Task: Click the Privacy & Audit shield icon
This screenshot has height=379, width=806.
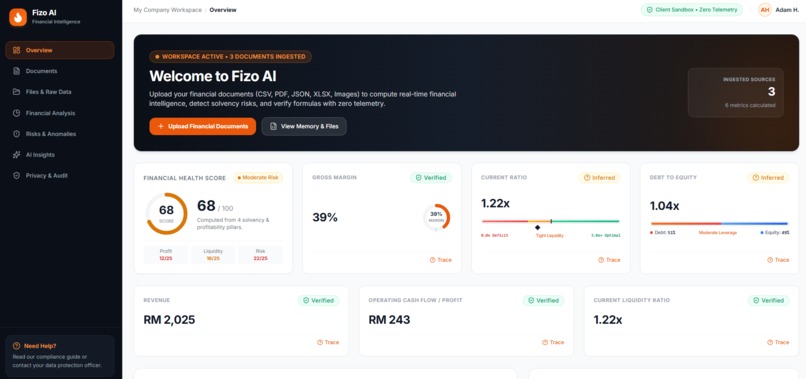Action: tap(16, 175)
